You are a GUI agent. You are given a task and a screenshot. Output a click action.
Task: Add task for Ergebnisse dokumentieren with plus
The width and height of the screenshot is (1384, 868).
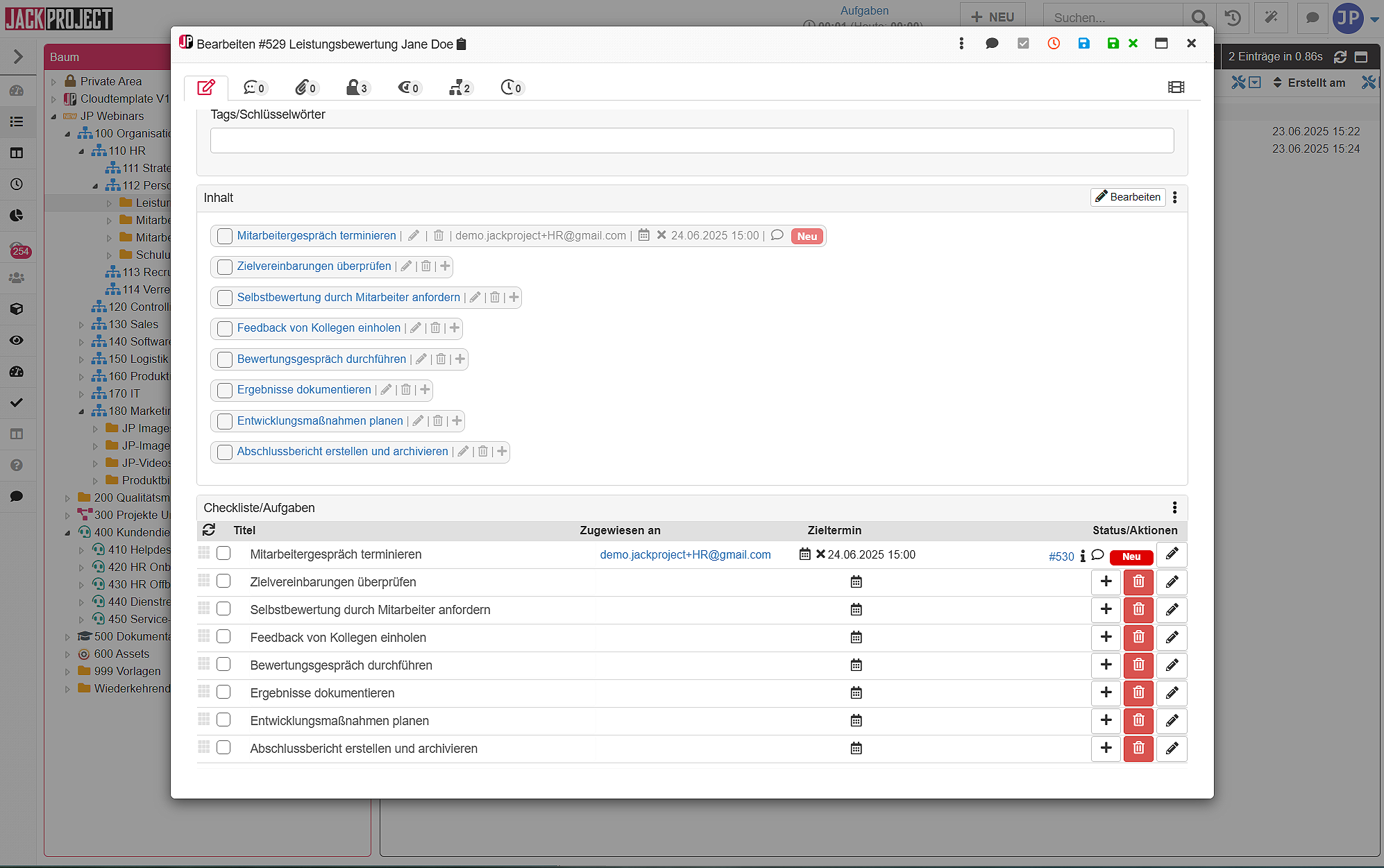click(1106, 693)
